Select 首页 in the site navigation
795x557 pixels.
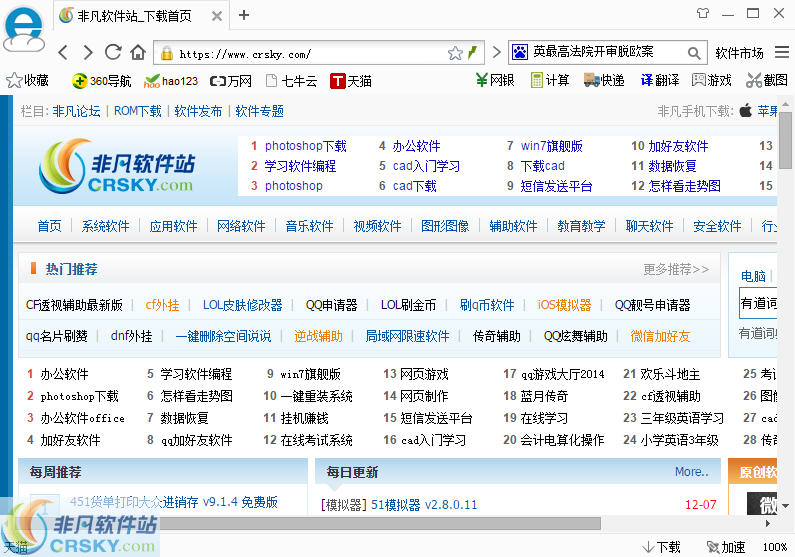49,226
